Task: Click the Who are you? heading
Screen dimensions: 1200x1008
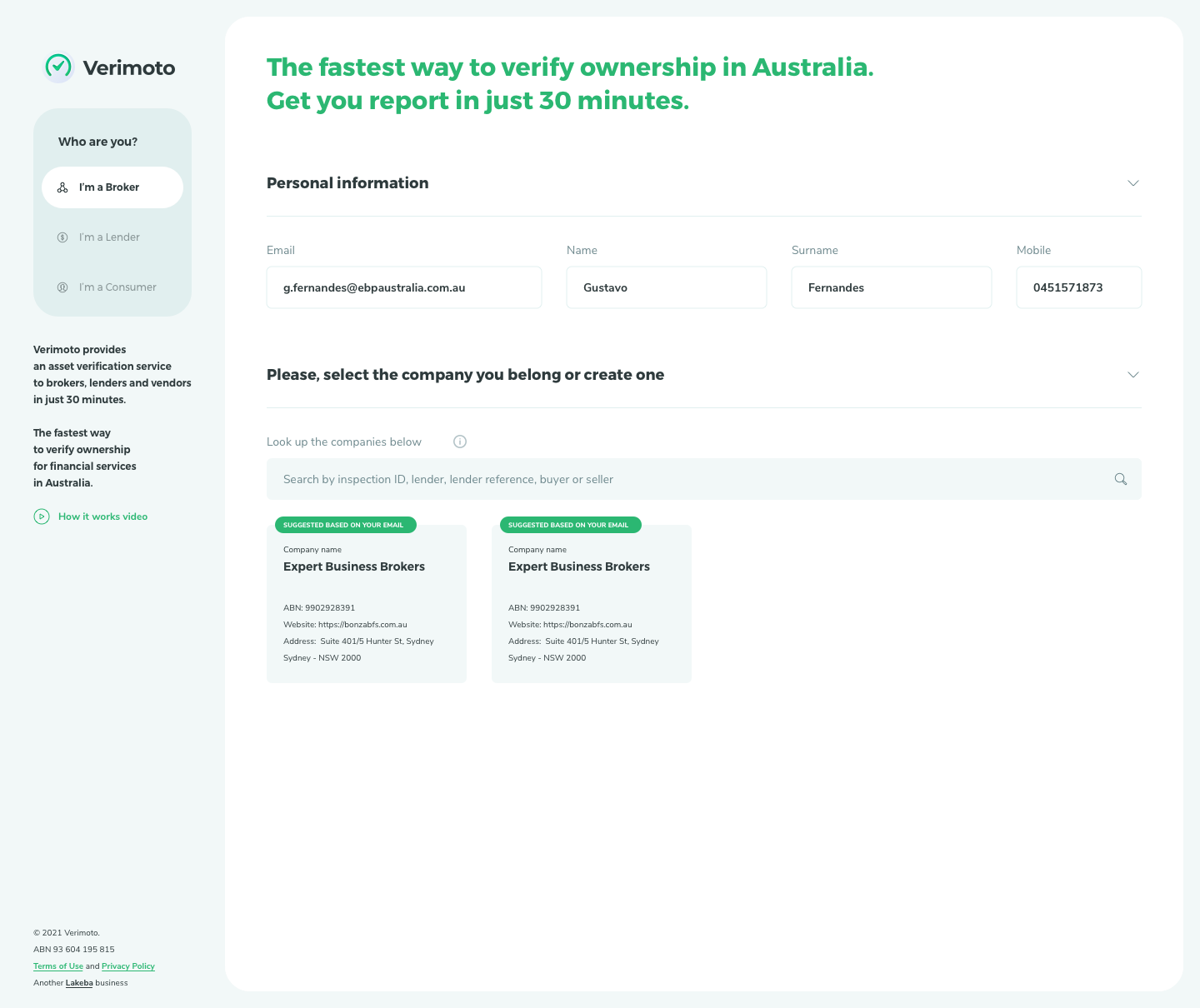Action: tap(98, 142)
